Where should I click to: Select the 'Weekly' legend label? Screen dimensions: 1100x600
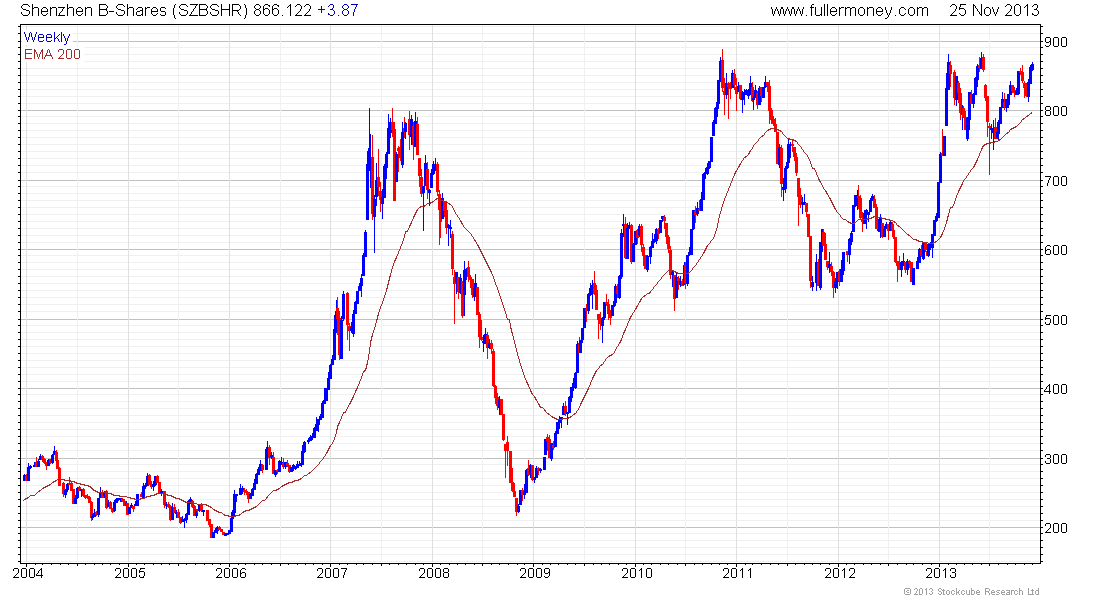[x=47, y=37]
